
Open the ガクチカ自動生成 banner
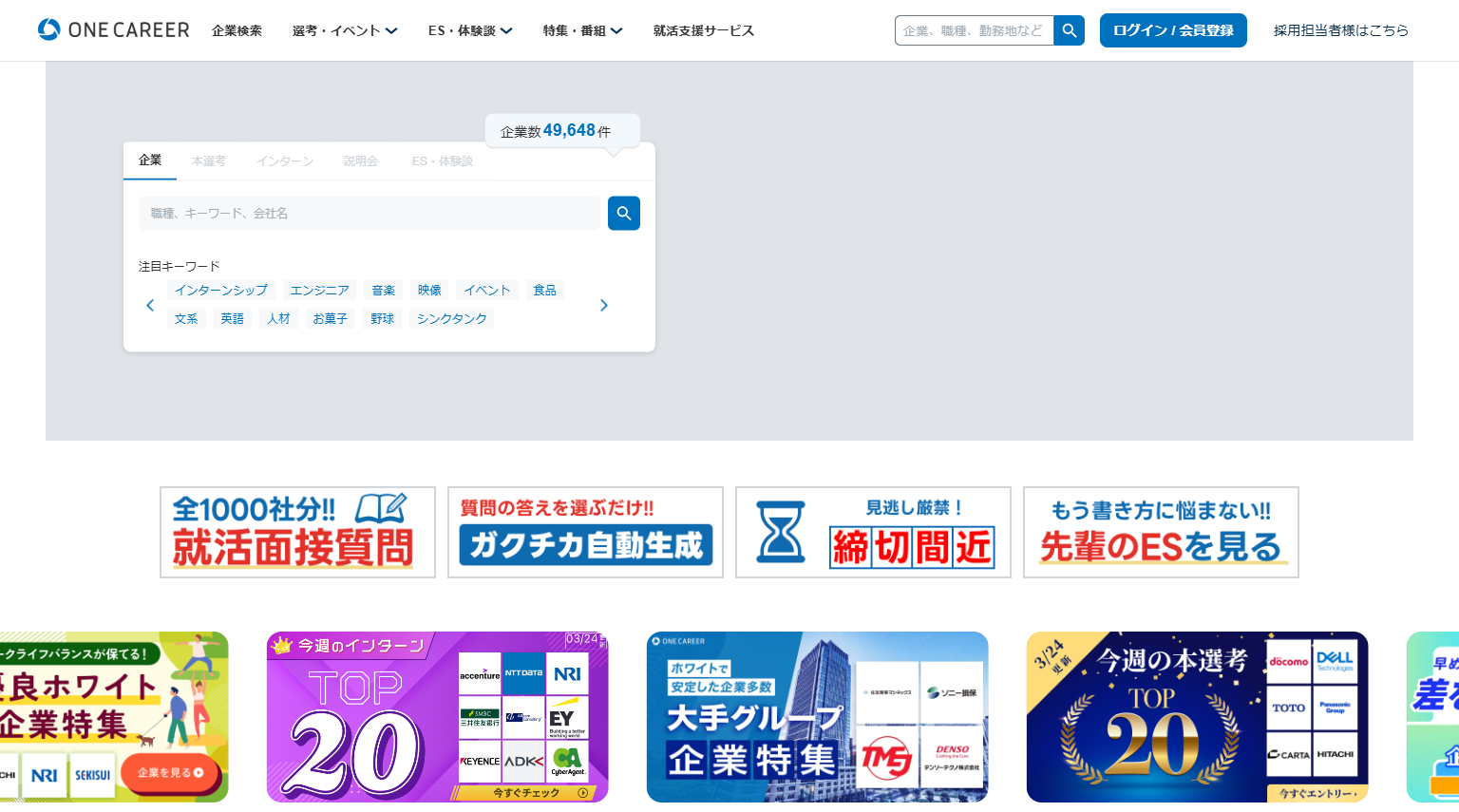pos(585,533)
